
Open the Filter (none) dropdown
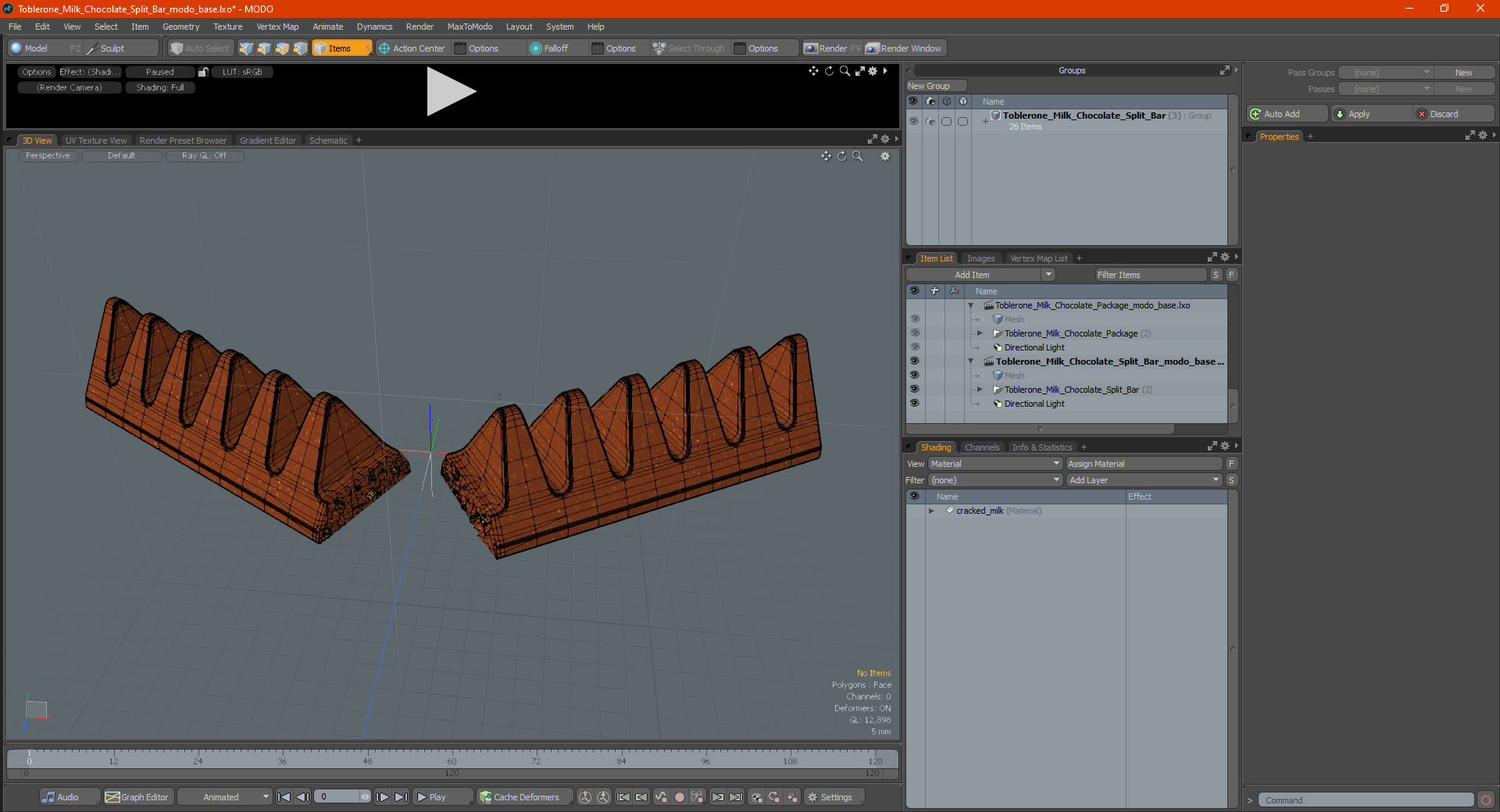coord(995,480)
